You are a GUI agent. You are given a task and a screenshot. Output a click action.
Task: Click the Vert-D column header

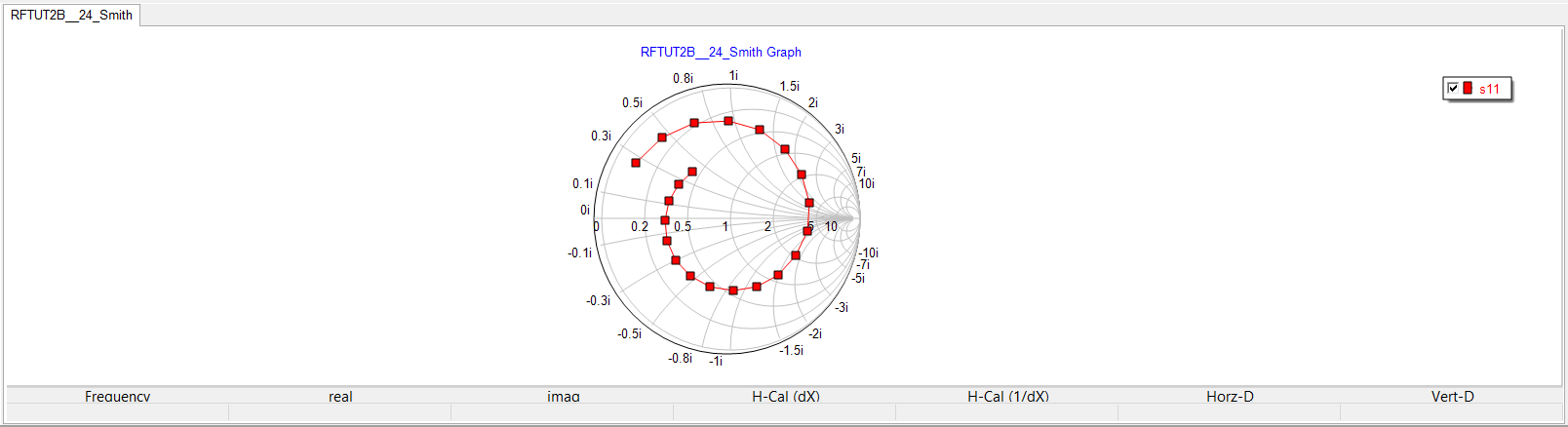coord(1452,396)
